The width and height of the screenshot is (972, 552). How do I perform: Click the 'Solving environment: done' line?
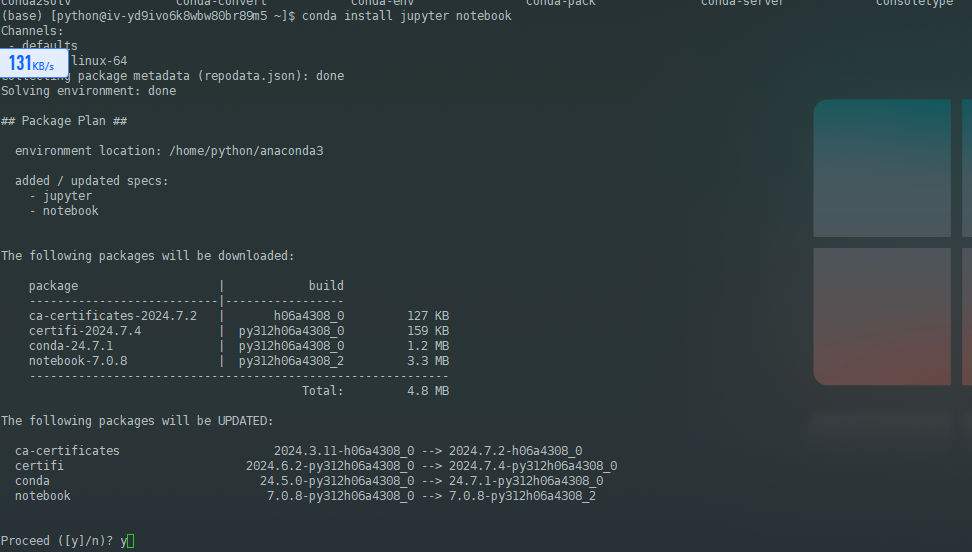tap(89, 91)
